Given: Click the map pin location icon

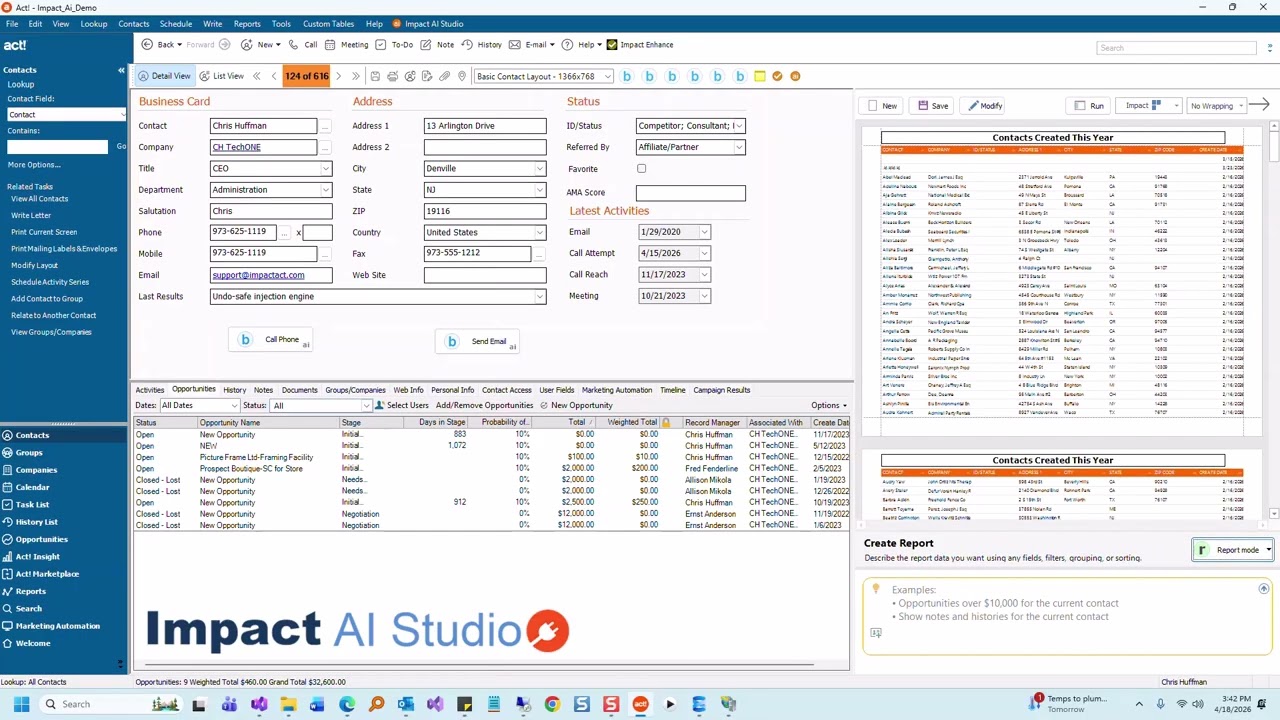Looking at the screenshot, I should [x=462, y=76].
